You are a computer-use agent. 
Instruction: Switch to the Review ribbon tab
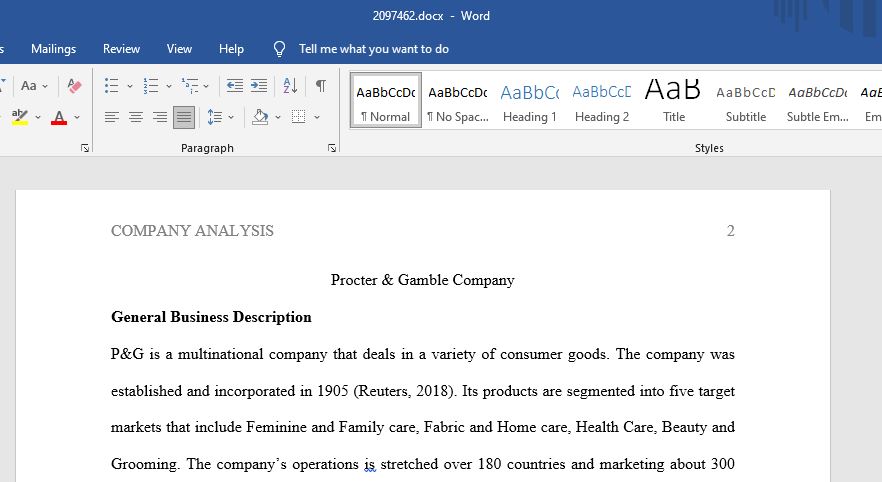[x=122, y=49]
